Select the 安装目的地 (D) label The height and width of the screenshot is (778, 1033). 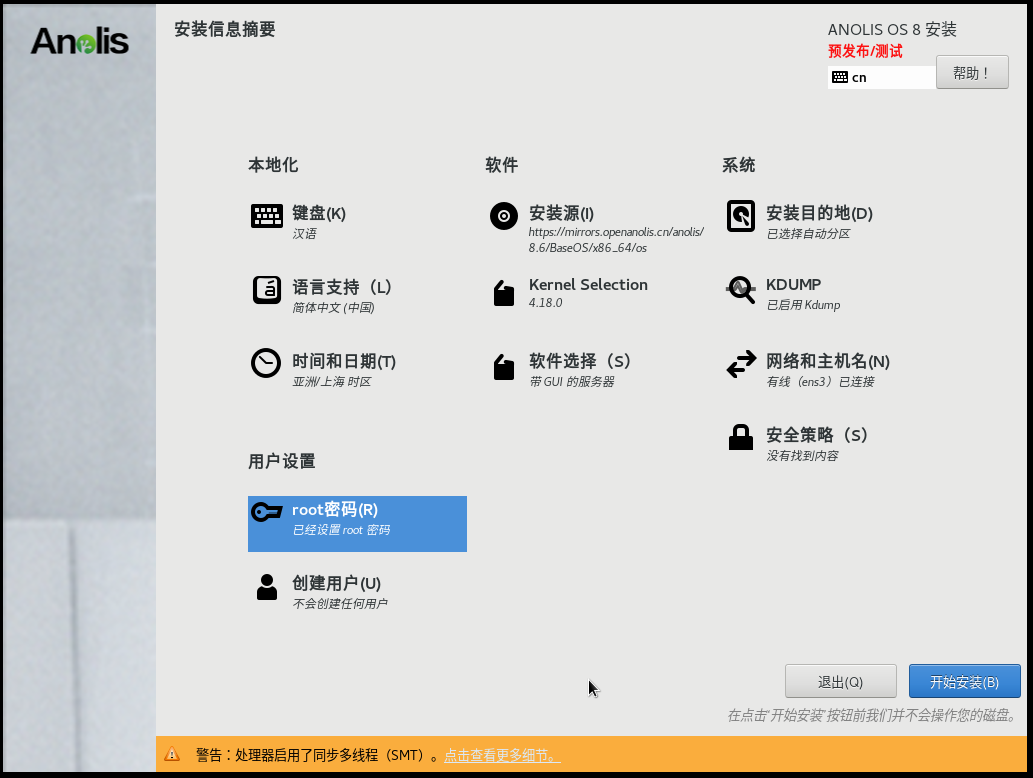click(819, 213)
